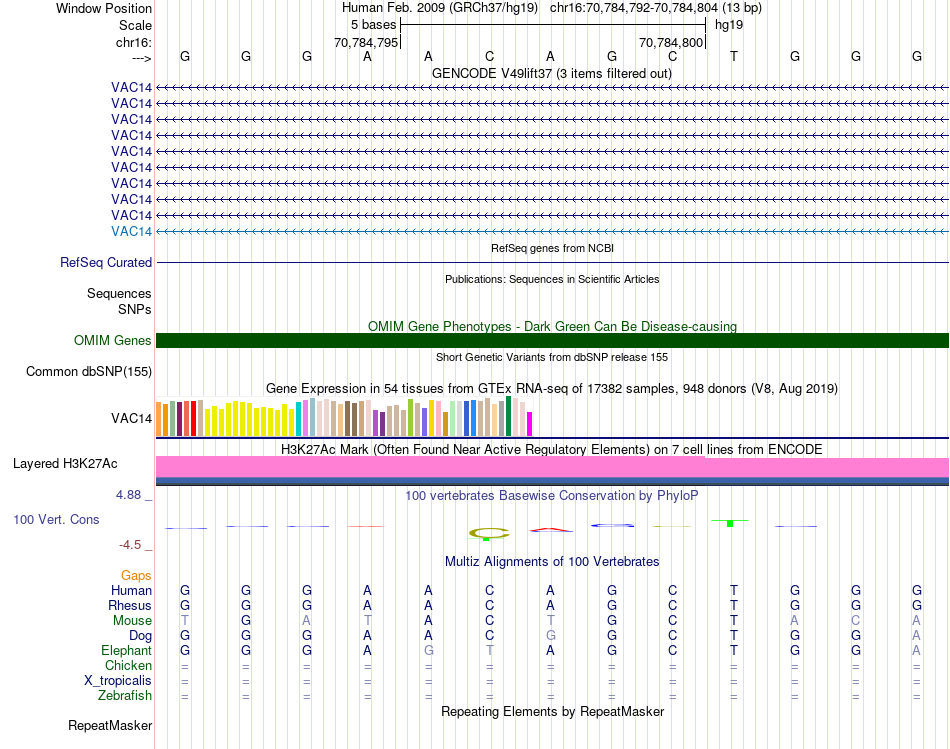
Task: Click the H3K27Ac Mark ENCODE title
Action: coord(552,450)
